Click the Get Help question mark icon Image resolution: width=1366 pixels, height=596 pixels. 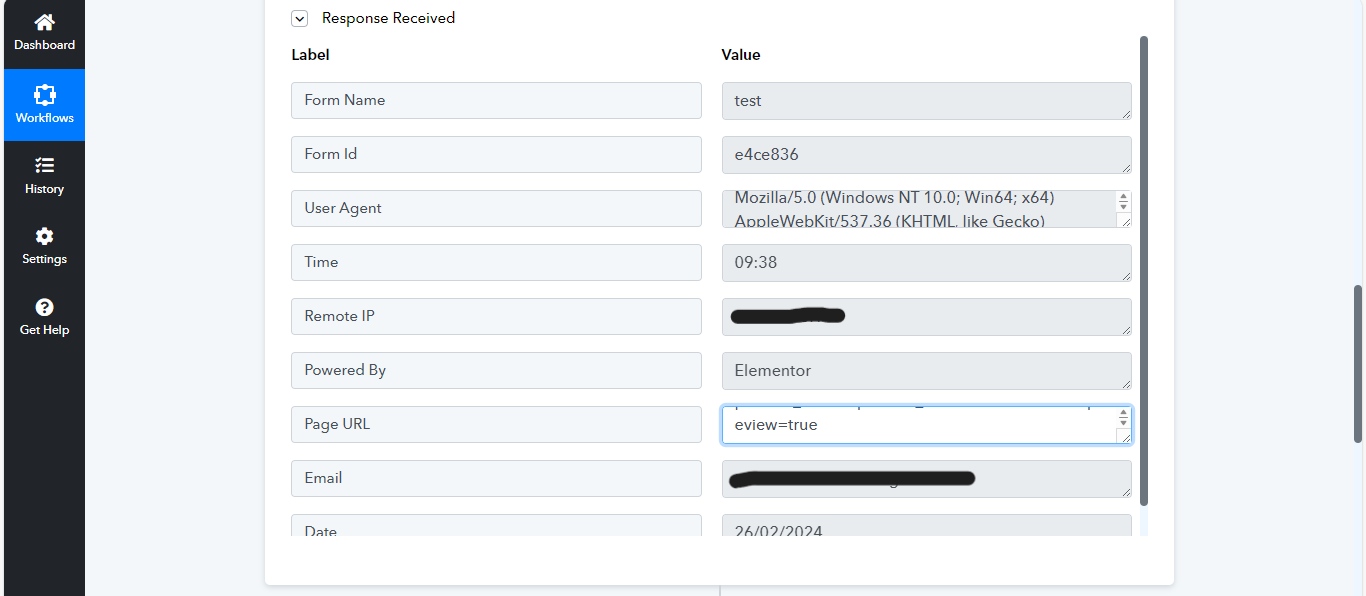click(44, 308)
